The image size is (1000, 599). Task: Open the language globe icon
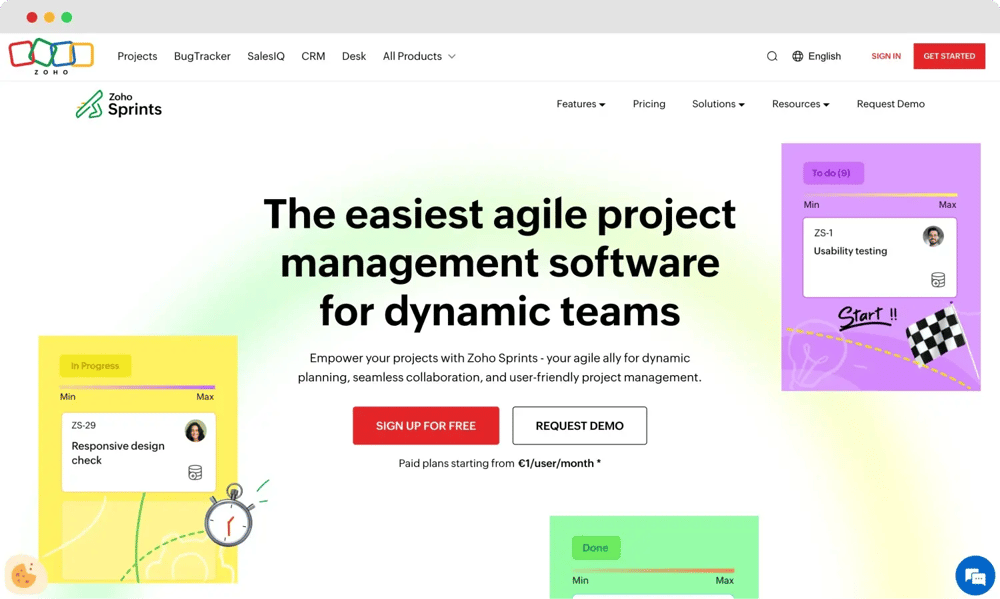793,56
